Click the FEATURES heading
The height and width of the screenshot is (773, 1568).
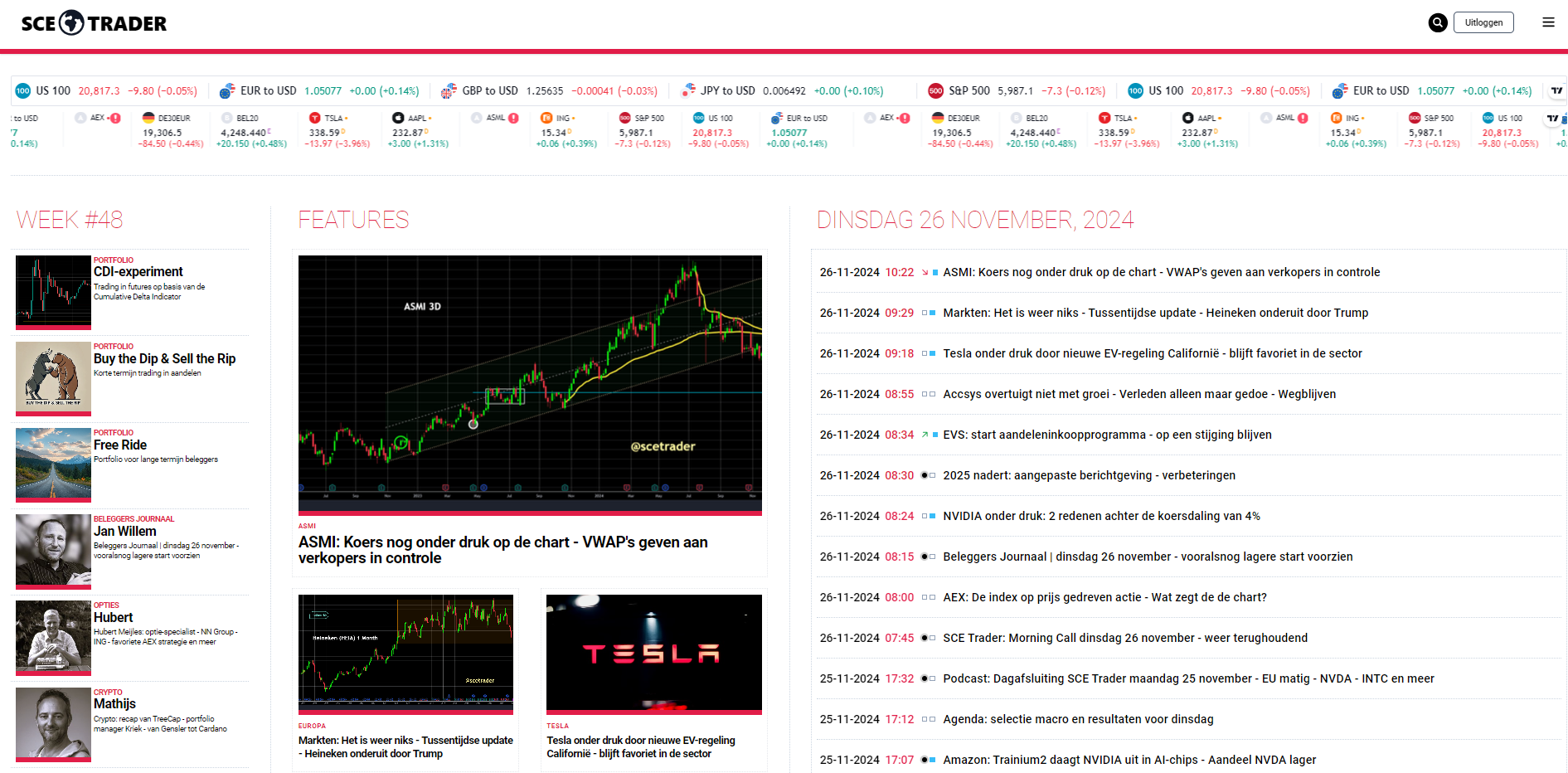pos(353,220)
